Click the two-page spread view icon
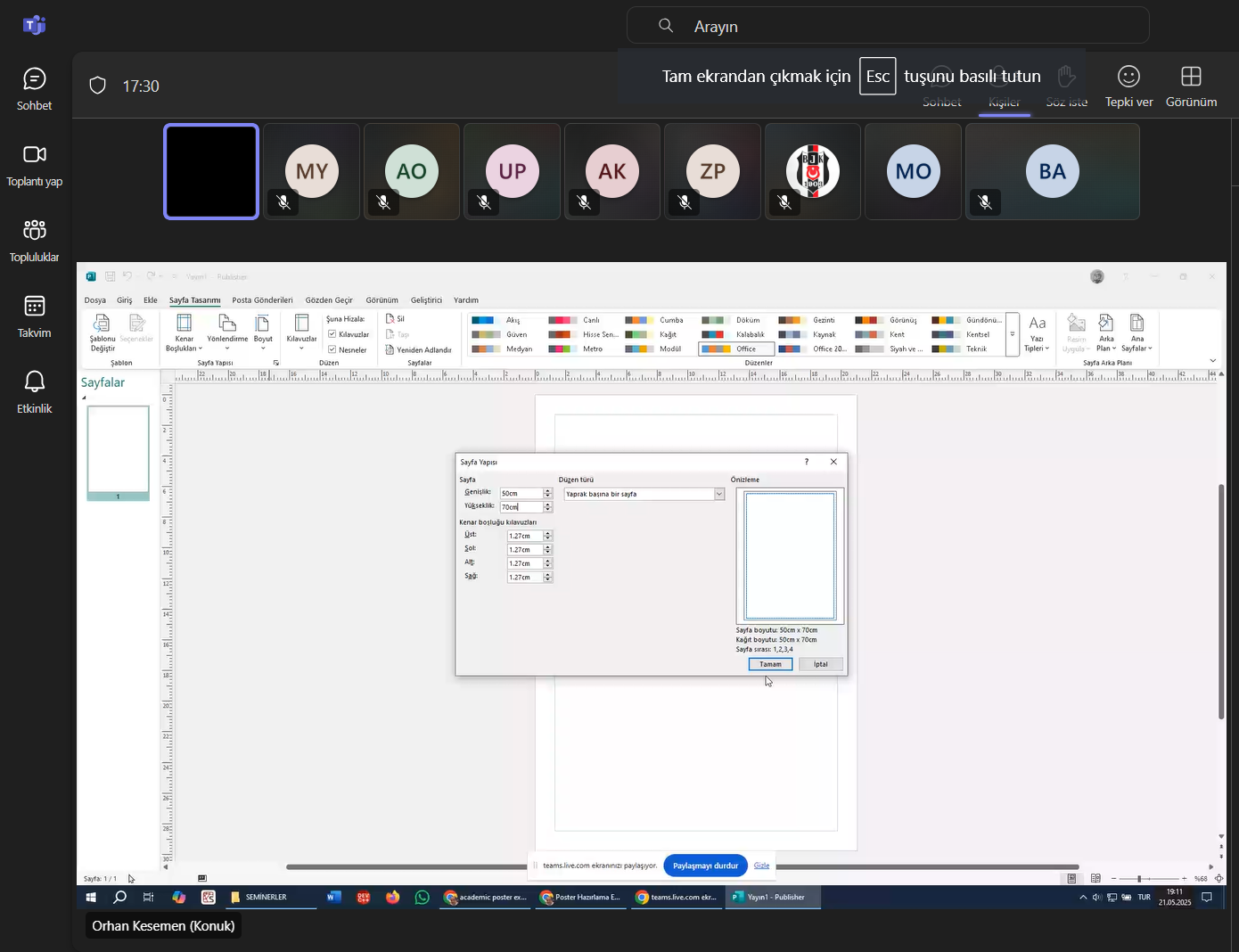The image size is (1239, 952). point(1095,879)
